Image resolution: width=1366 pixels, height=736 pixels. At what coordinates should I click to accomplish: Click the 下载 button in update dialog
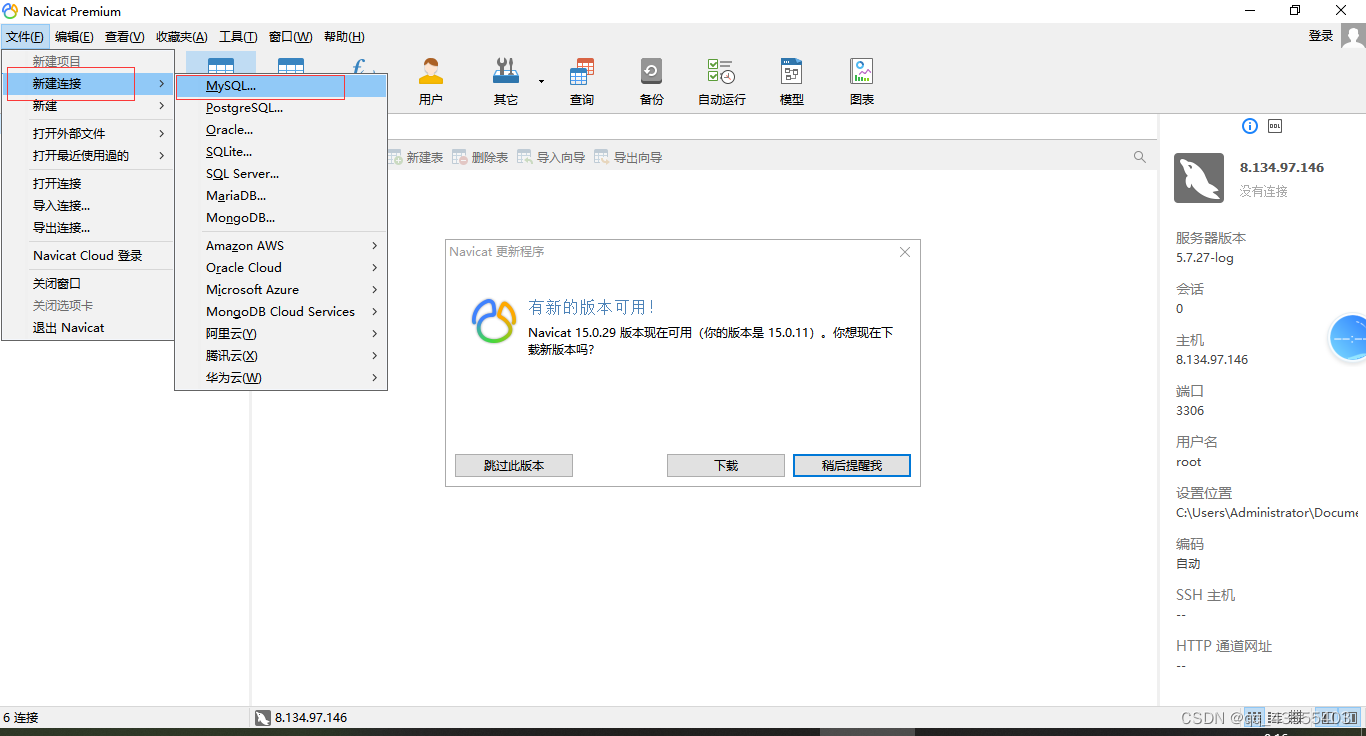click(x=726, y=466)
